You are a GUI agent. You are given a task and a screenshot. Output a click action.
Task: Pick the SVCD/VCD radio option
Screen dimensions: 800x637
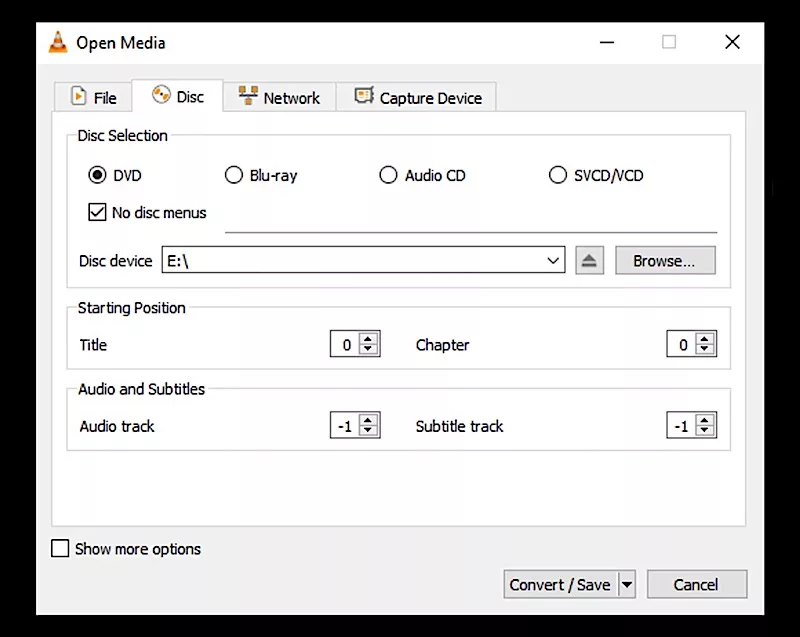(558, 175)
